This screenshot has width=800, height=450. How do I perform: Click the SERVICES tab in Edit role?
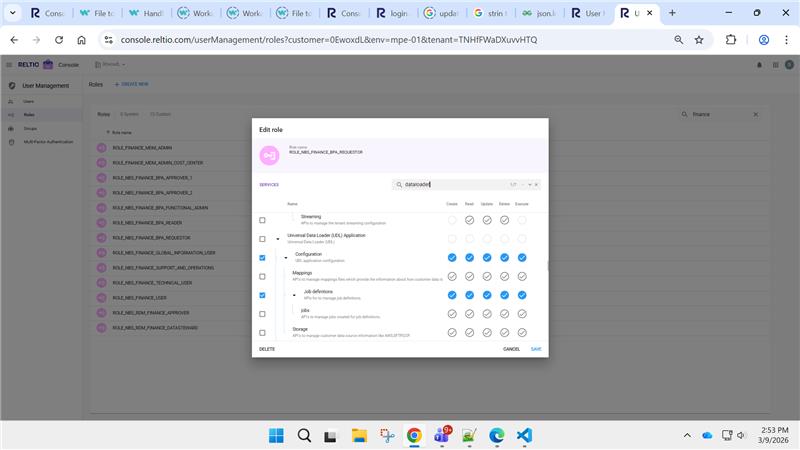pyautogui.click(x=269, y=185)
